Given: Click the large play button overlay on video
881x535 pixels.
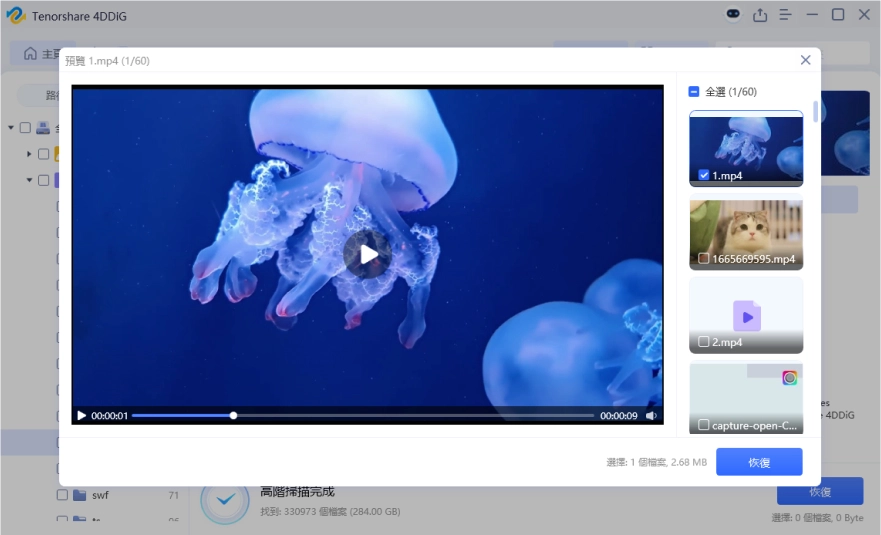Looking at the screenshot, I should click(x=367, y=254).
